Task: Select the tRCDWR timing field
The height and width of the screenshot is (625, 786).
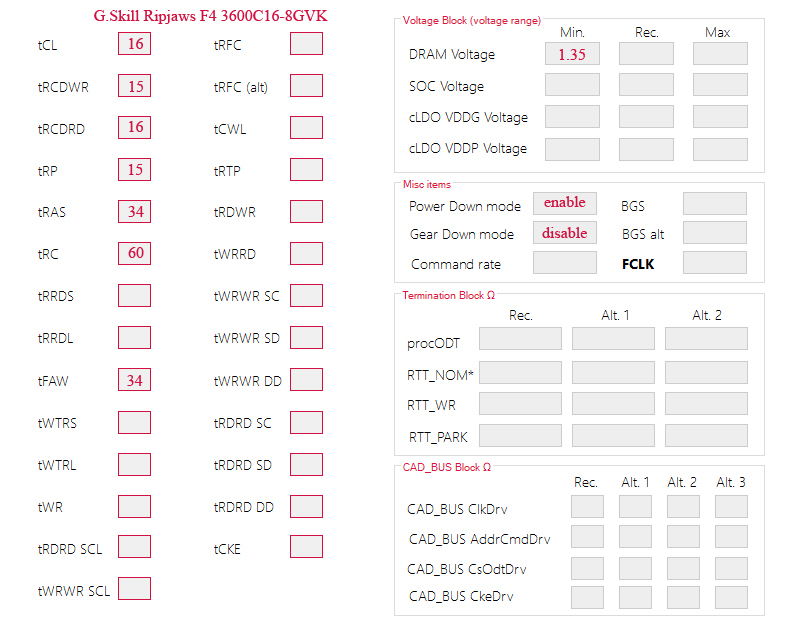Action: (x=134, y=86)
